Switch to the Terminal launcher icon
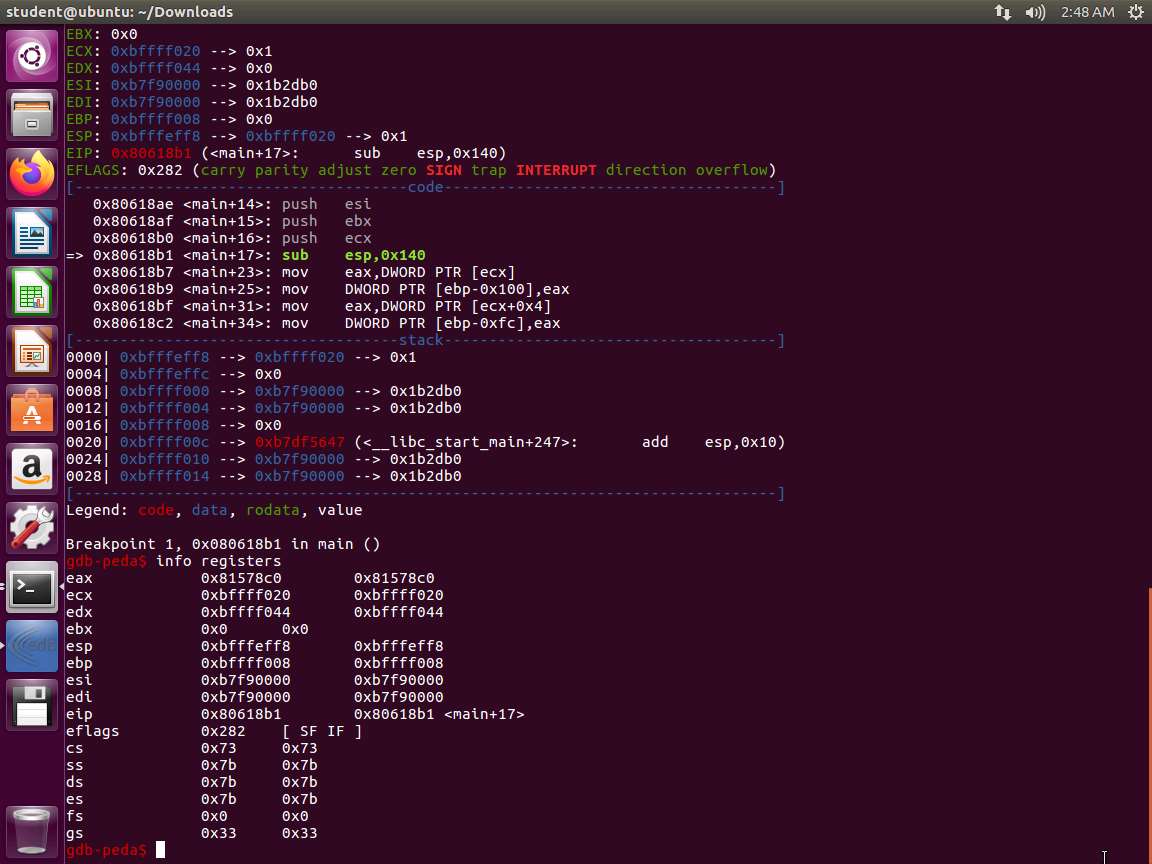 click(x=32, y=587)
